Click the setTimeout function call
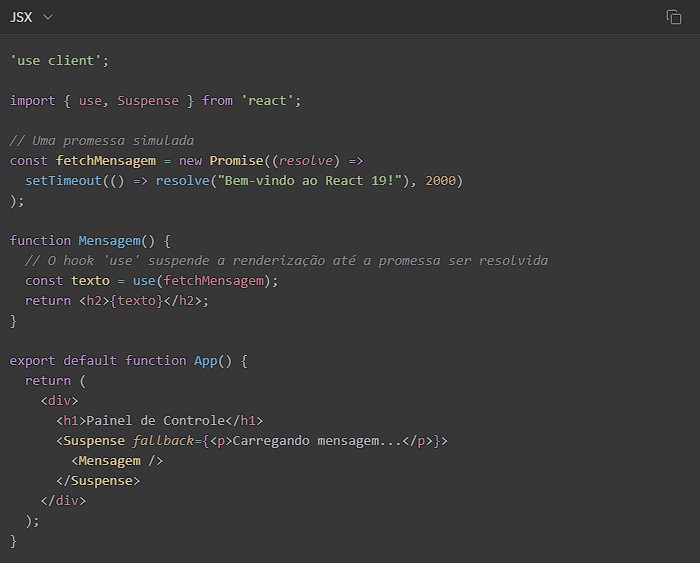Image resolution: width=700 pixels, height=563 pixels. [63, 180]
